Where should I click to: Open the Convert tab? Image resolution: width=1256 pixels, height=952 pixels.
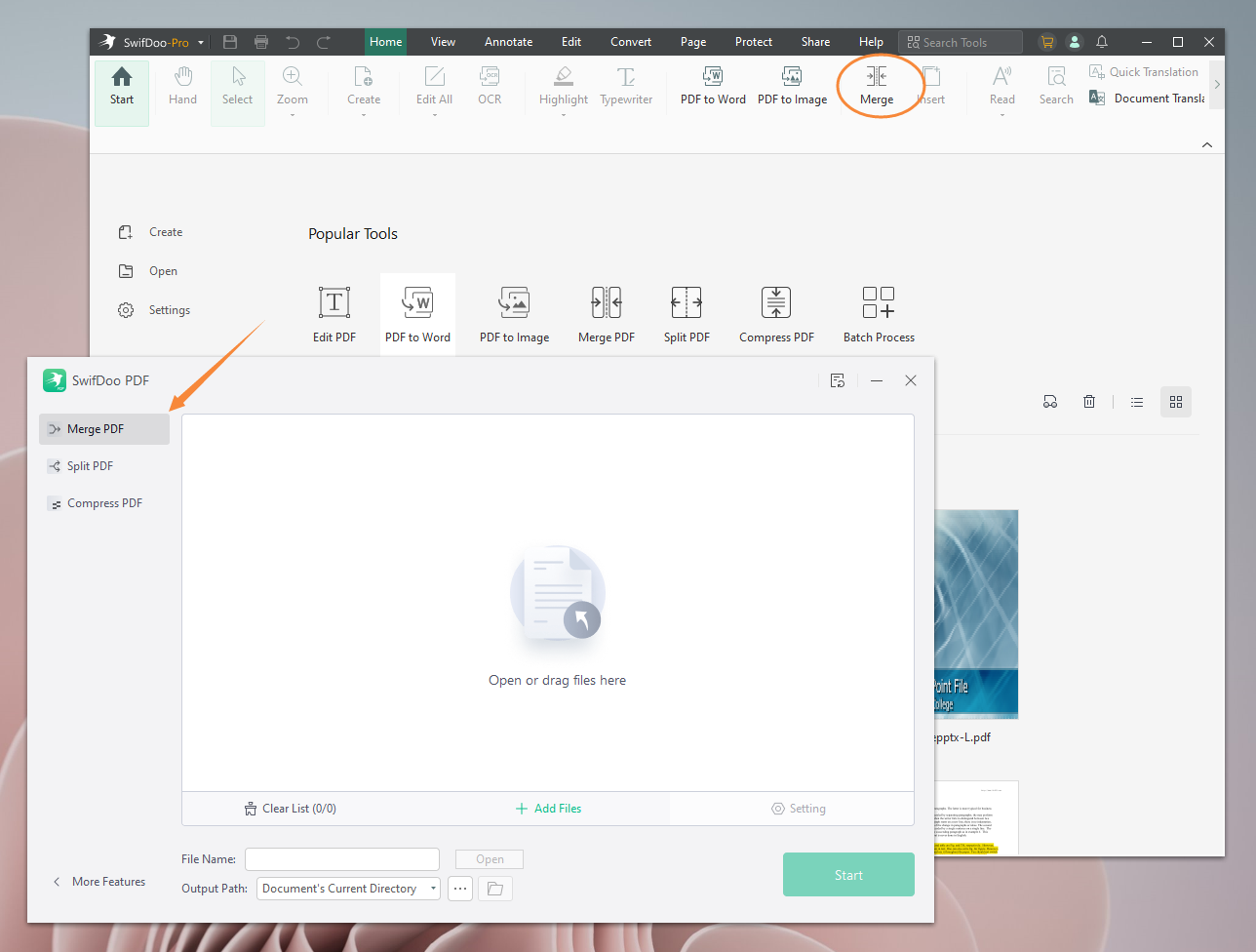tap(631, 42)
